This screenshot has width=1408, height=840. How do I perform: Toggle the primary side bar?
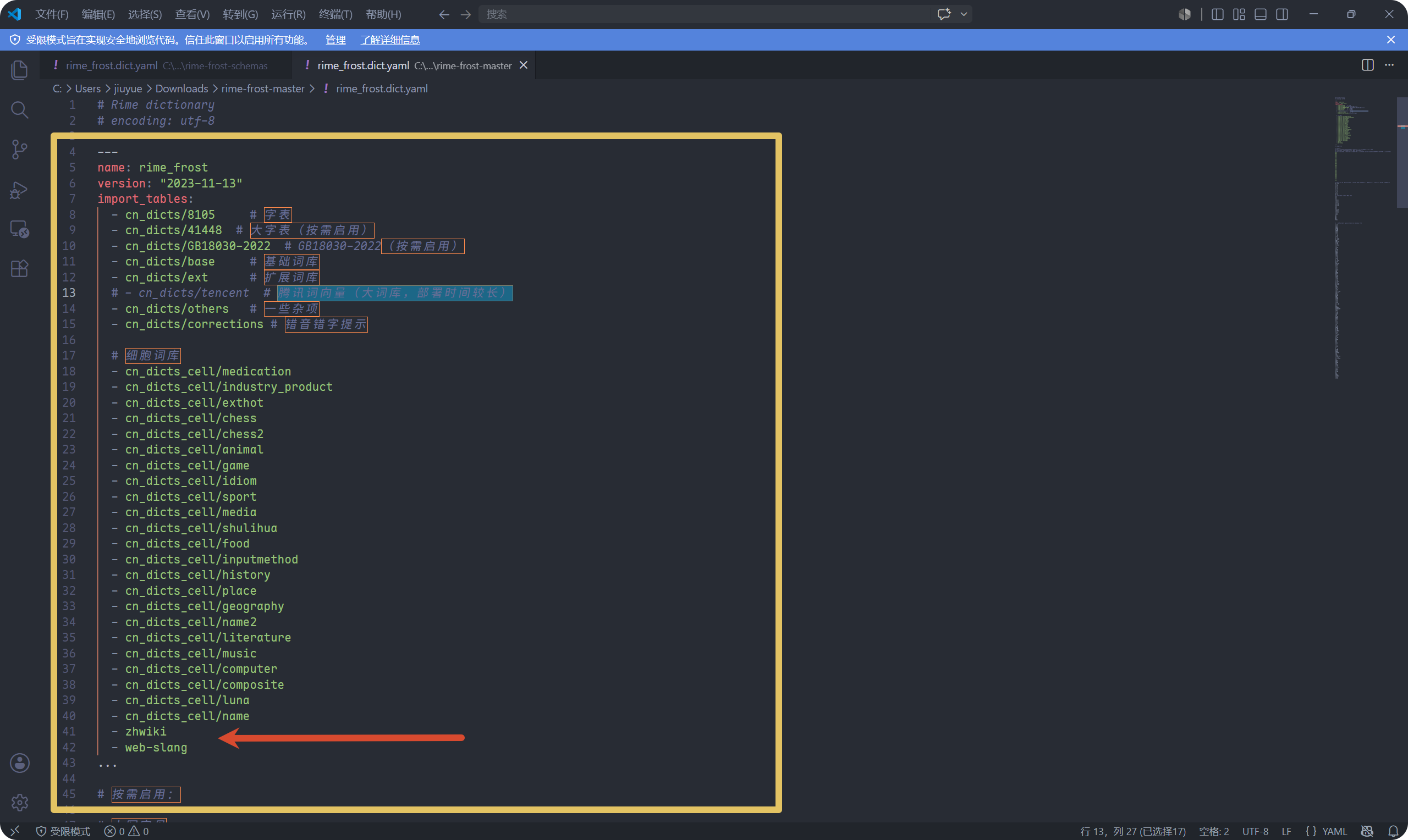click(1217, 14)
